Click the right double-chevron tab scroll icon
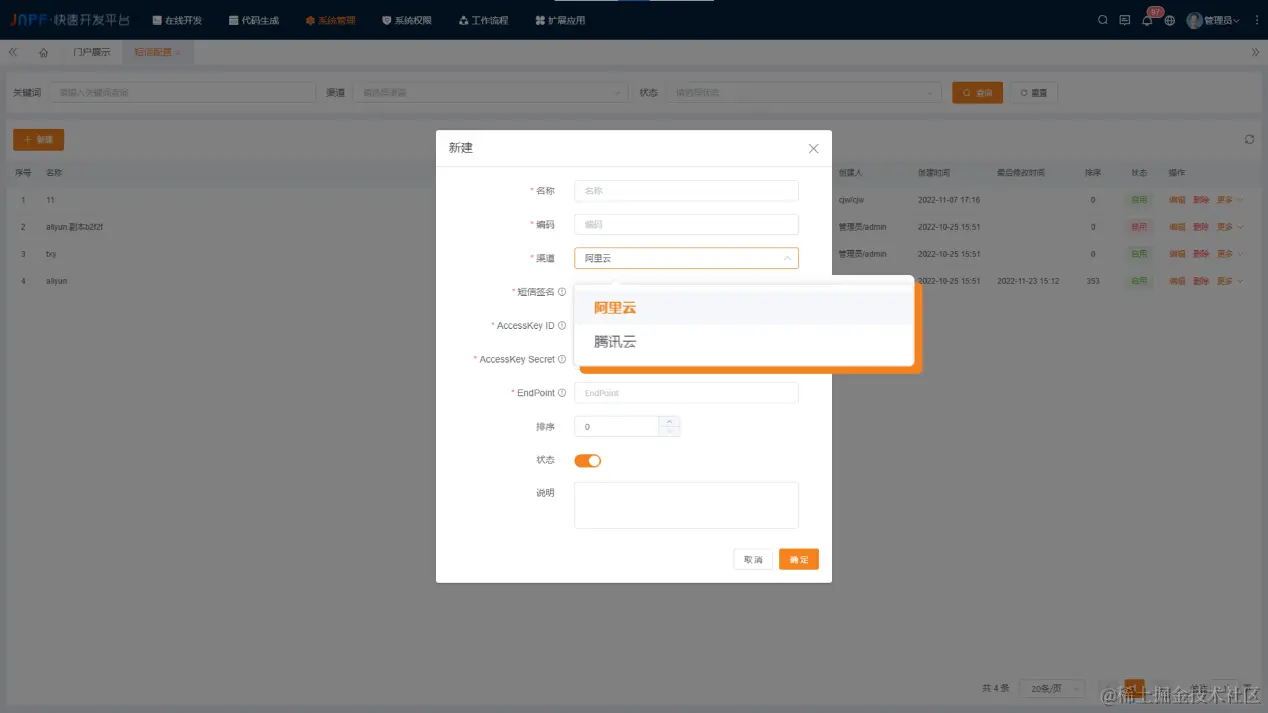The width and height of the screenshot is (1268, 713). [x=1255, y=52]
